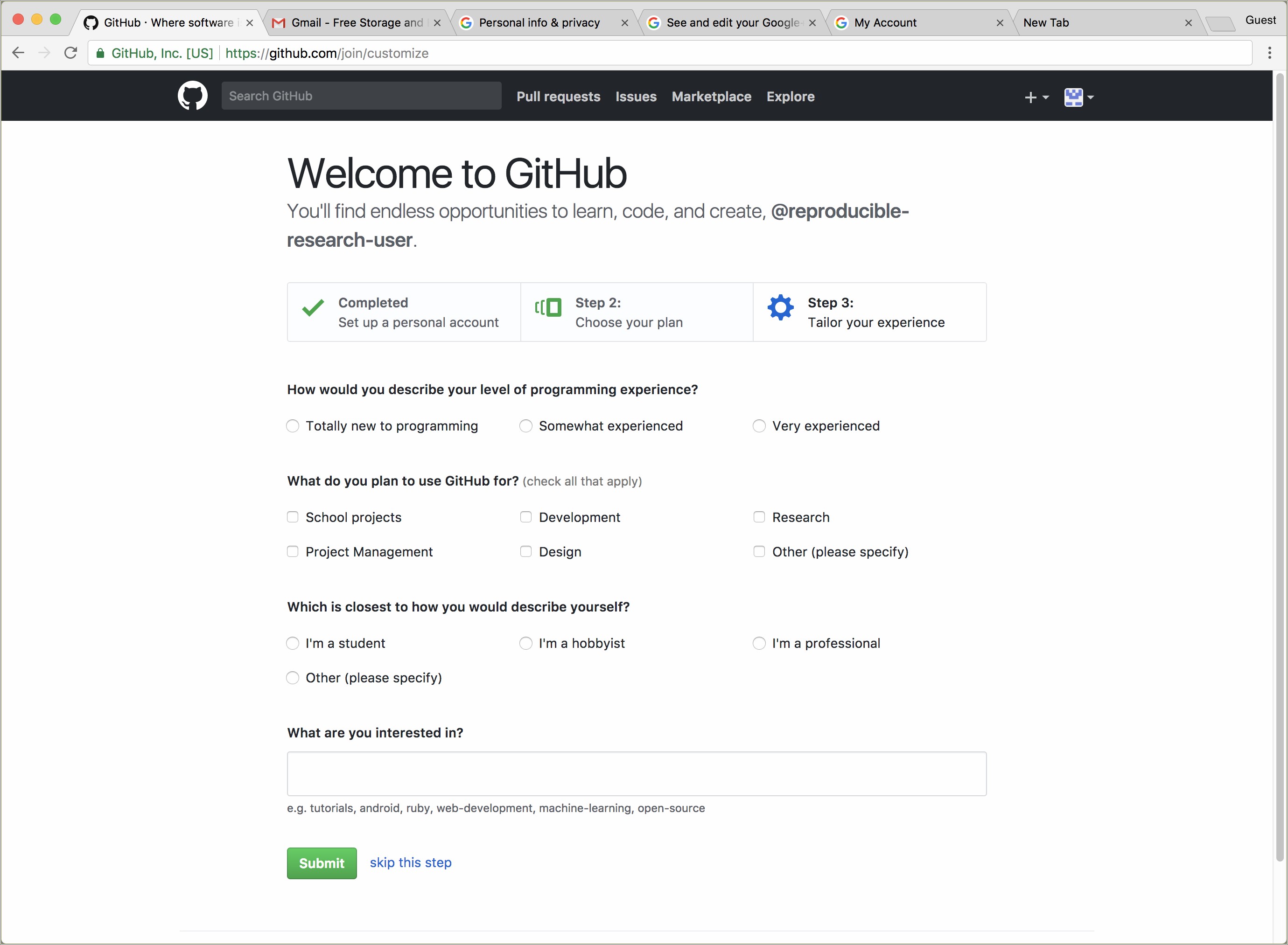Click the Search GitHub search bar
Viewport: 1288px width, 945px height.
click(359, 96)
